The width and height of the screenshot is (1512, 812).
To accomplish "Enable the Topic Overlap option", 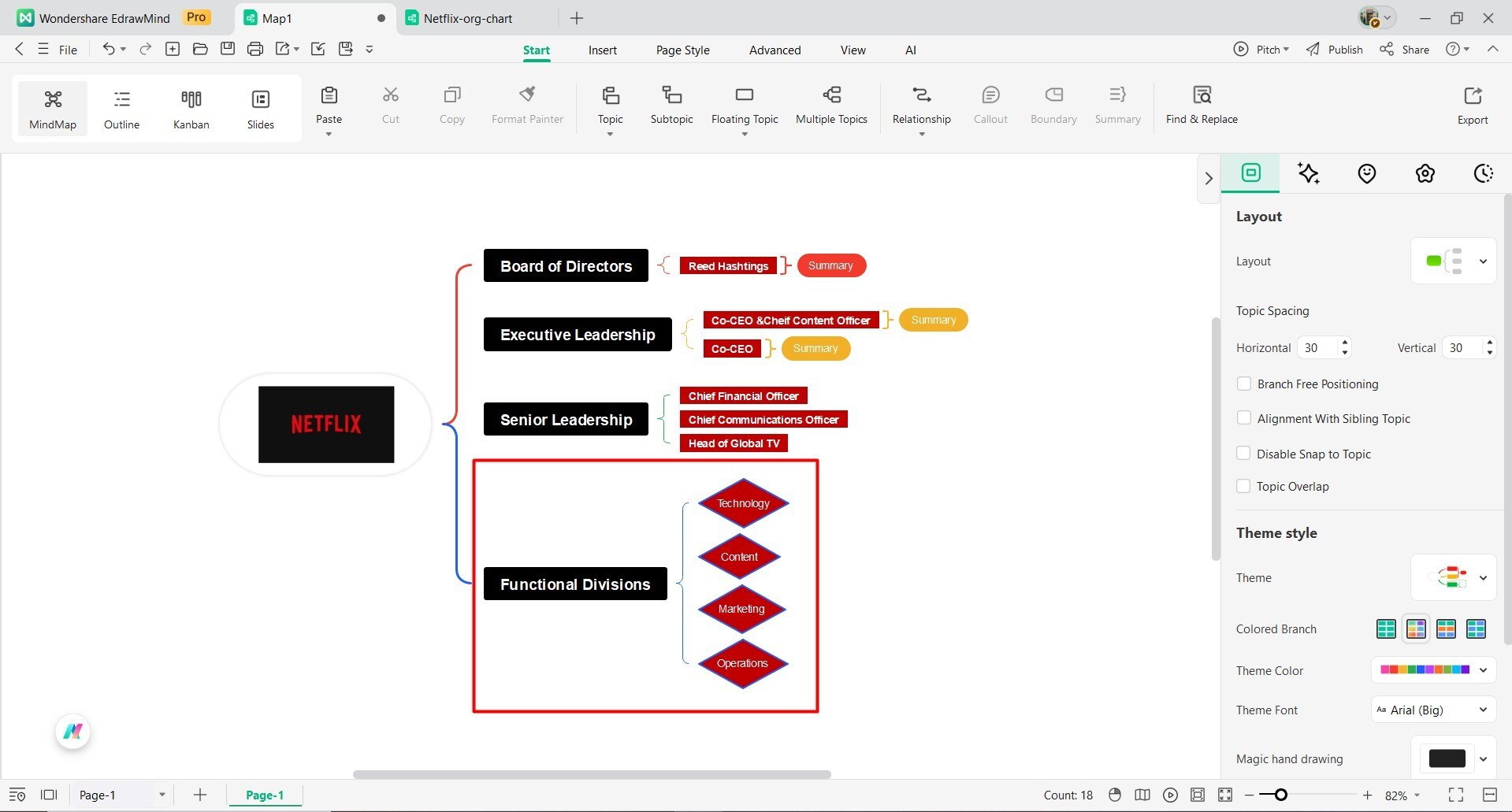I will (1244, 486).
